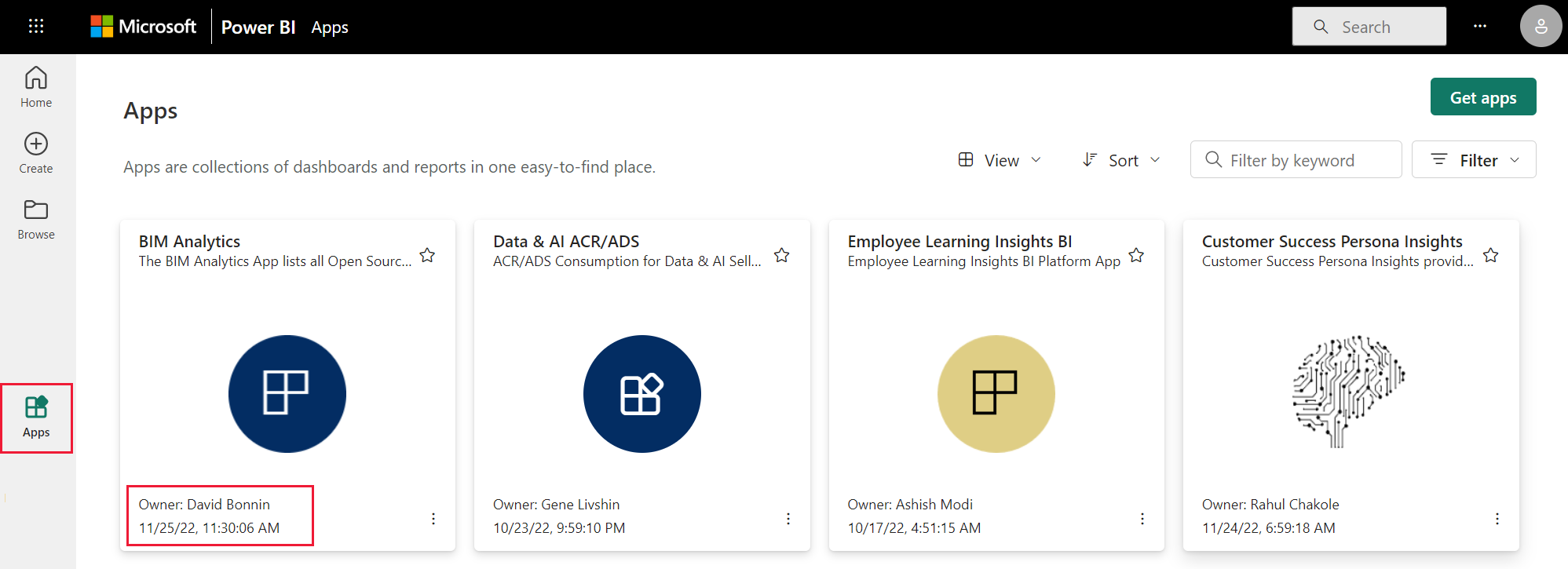Click the Apps breadcrumb in header
Screen dimensions: 1568x569
point(330,27)
